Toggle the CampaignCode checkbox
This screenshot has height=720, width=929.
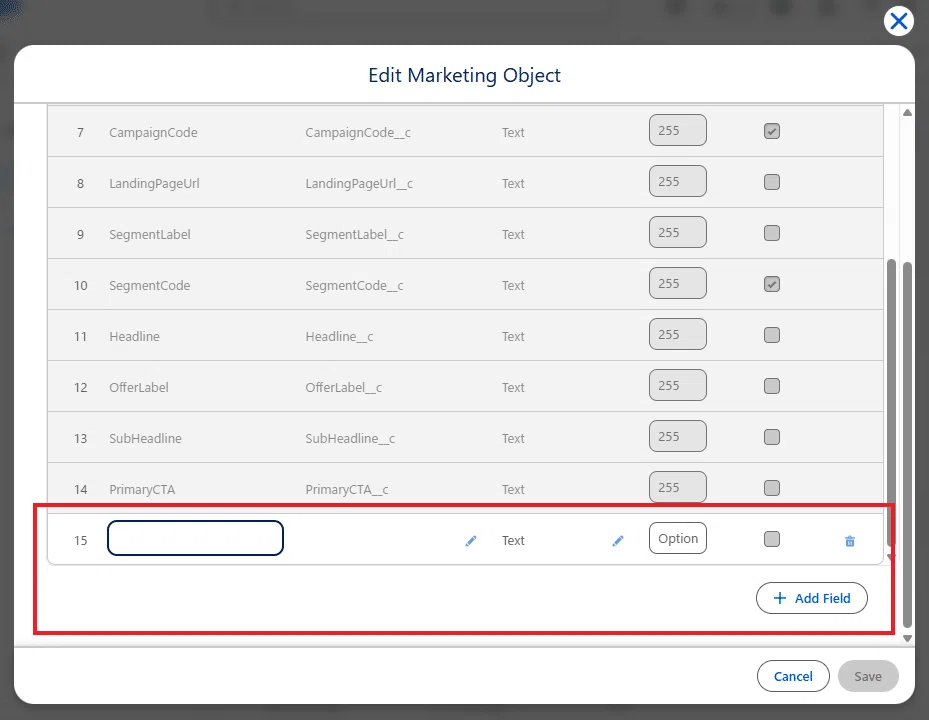771,131
